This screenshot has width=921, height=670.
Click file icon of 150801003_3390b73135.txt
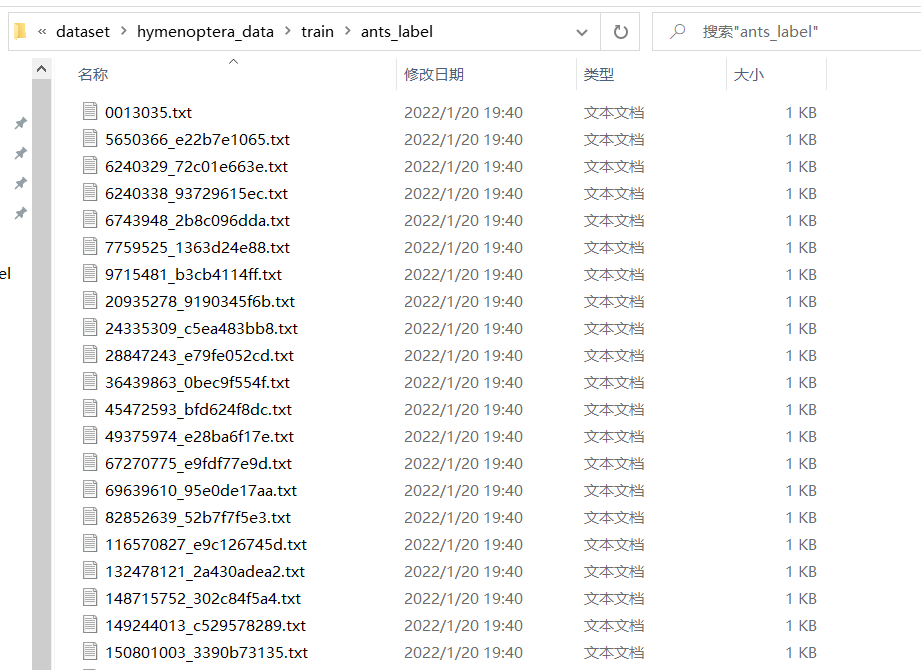pyautogui.click(x=90, y=651)
